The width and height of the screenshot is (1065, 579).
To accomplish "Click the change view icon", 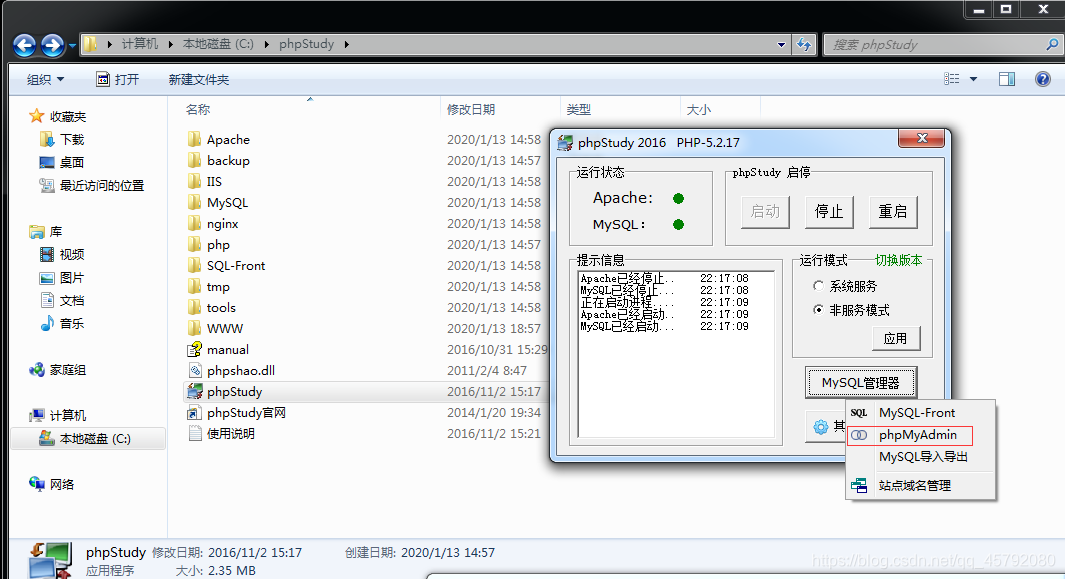I will [952, 79].
